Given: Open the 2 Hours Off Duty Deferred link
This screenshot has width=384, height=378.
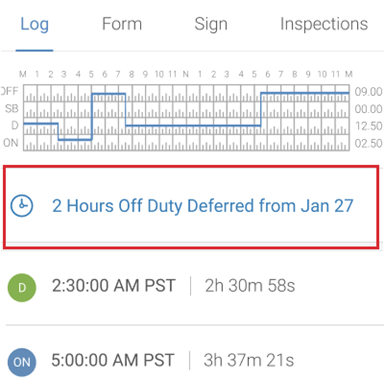Looking at the screenshot, I should tap(202, 206).
